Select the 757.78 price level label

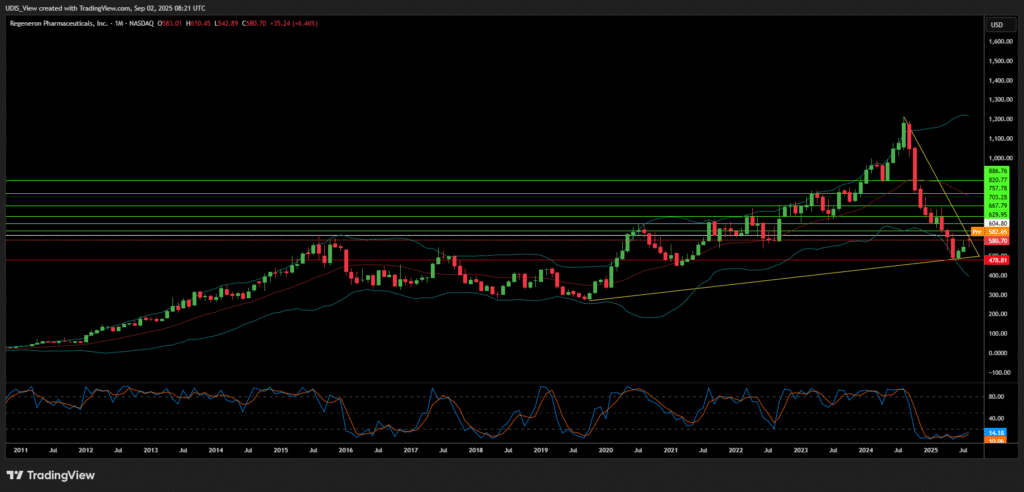996,189
